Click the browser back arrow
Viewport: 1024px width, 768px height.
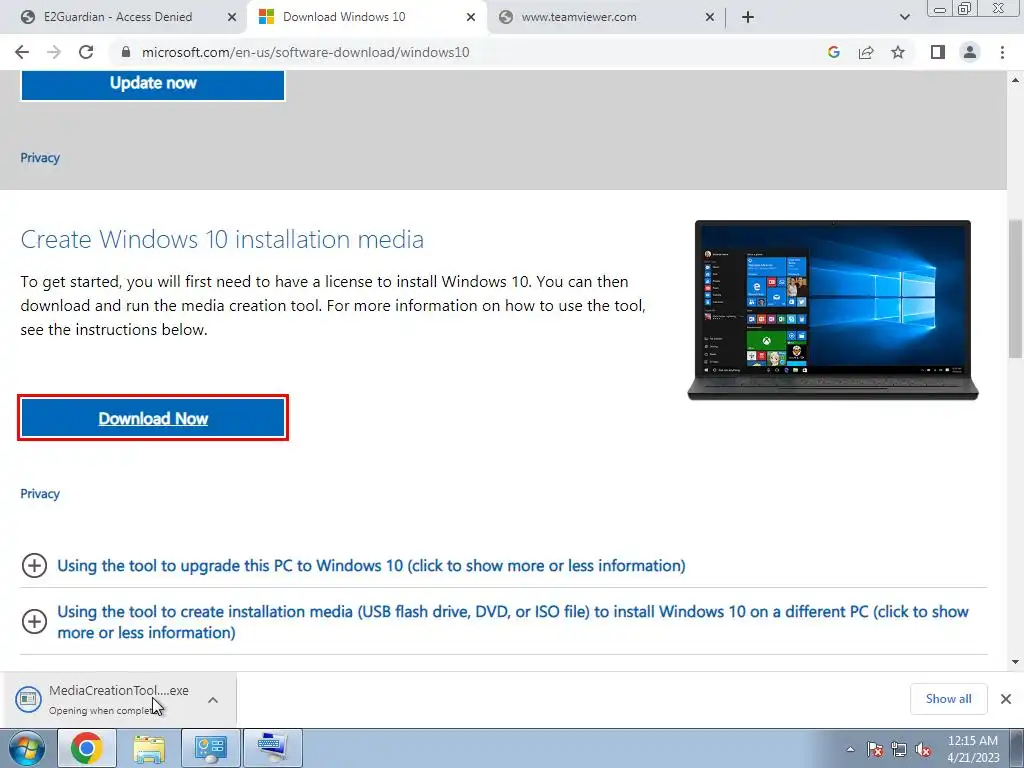tap(22, 52)
